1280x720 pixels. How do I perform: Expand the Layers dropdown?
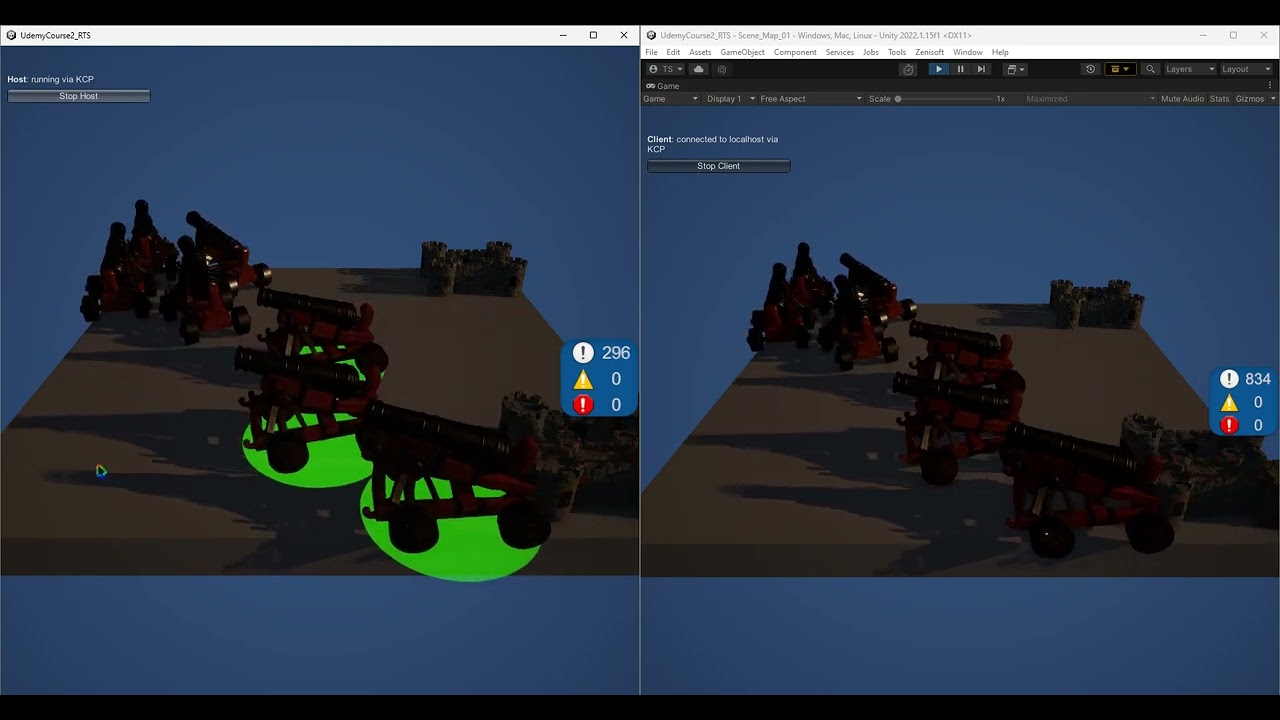coord(1190,69)
